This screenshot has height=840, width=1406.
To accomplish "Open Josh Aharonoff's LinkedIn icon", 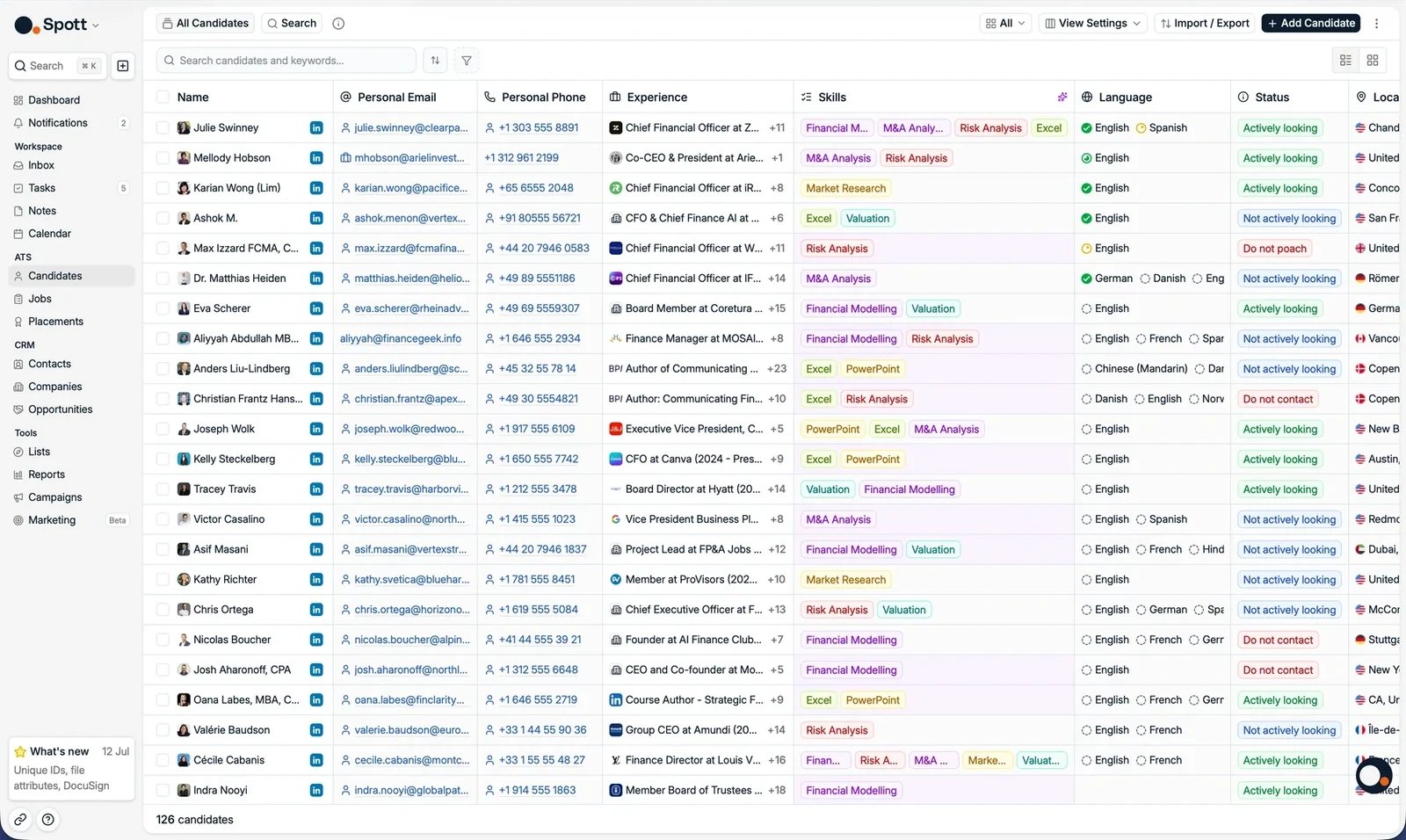I will [x=316, y=670].
